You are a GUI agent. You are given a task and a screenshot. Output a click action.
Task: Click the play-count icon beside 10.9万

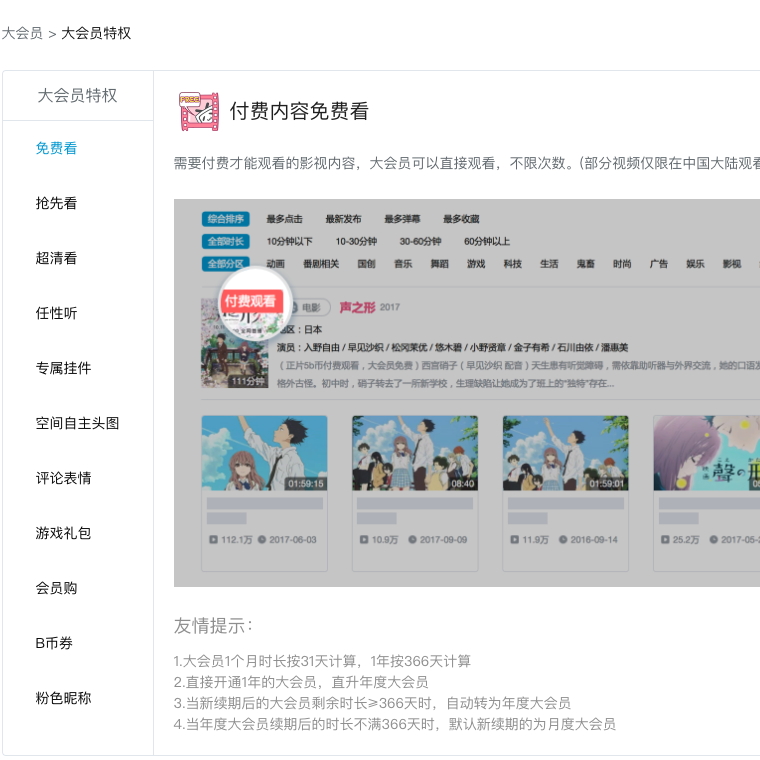click(x=364, y=539)
